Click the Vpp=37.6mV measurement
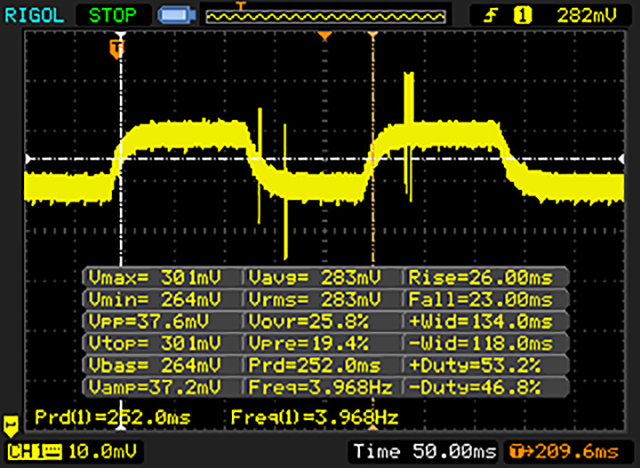 [149, 322]
